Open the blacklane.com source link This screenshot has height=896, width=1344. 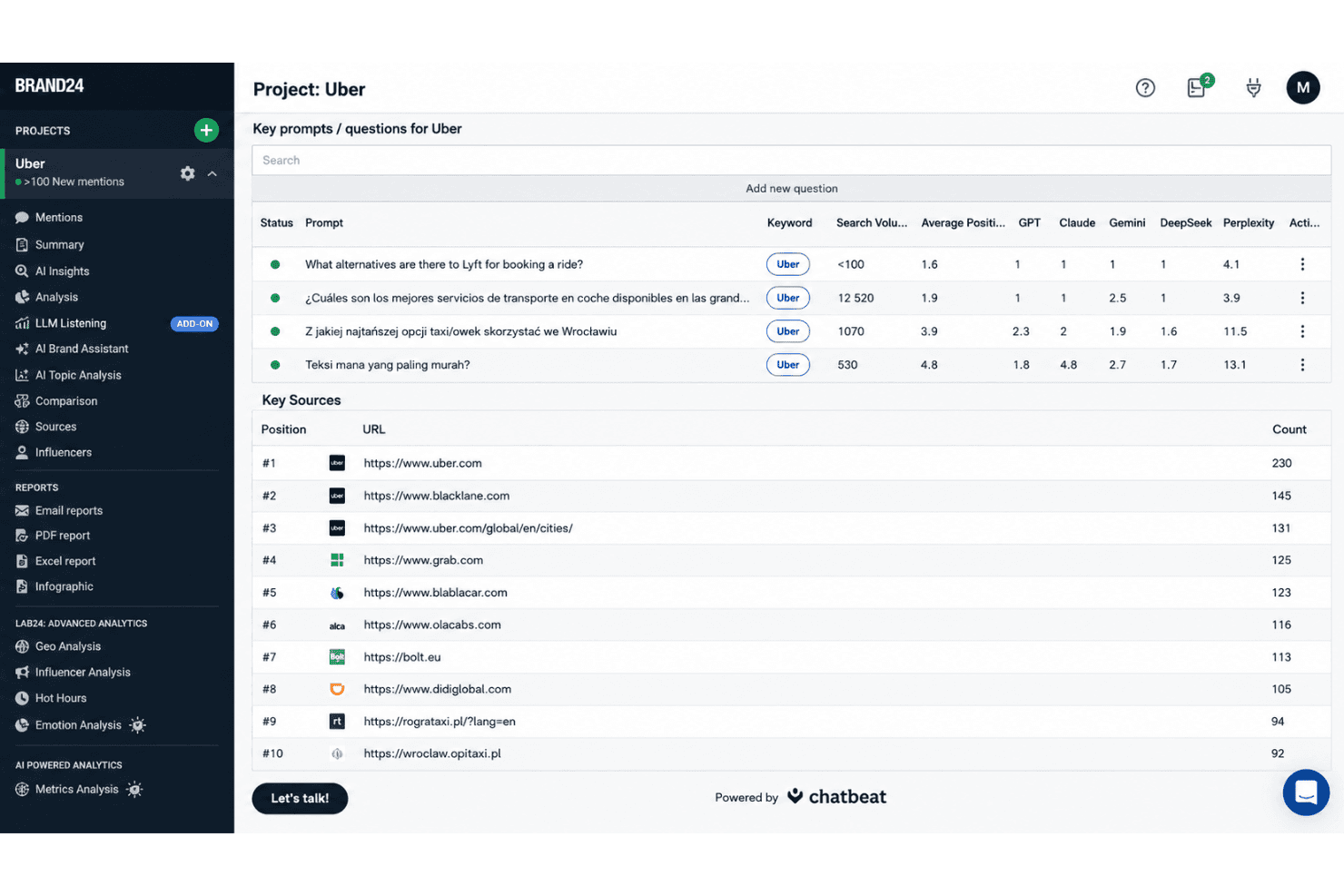tap(437, 496)
